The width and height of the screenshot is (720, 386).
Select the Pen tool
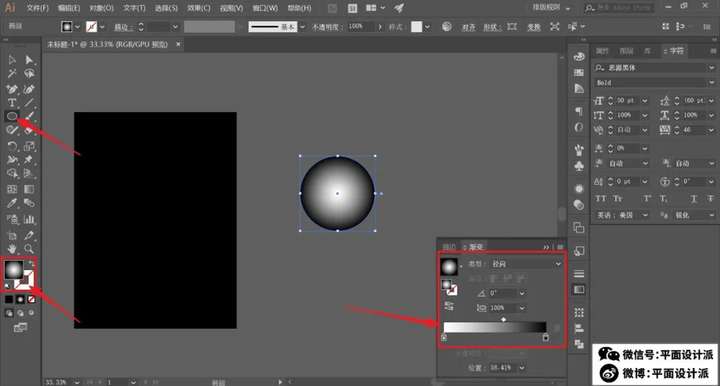pos(12,89)
